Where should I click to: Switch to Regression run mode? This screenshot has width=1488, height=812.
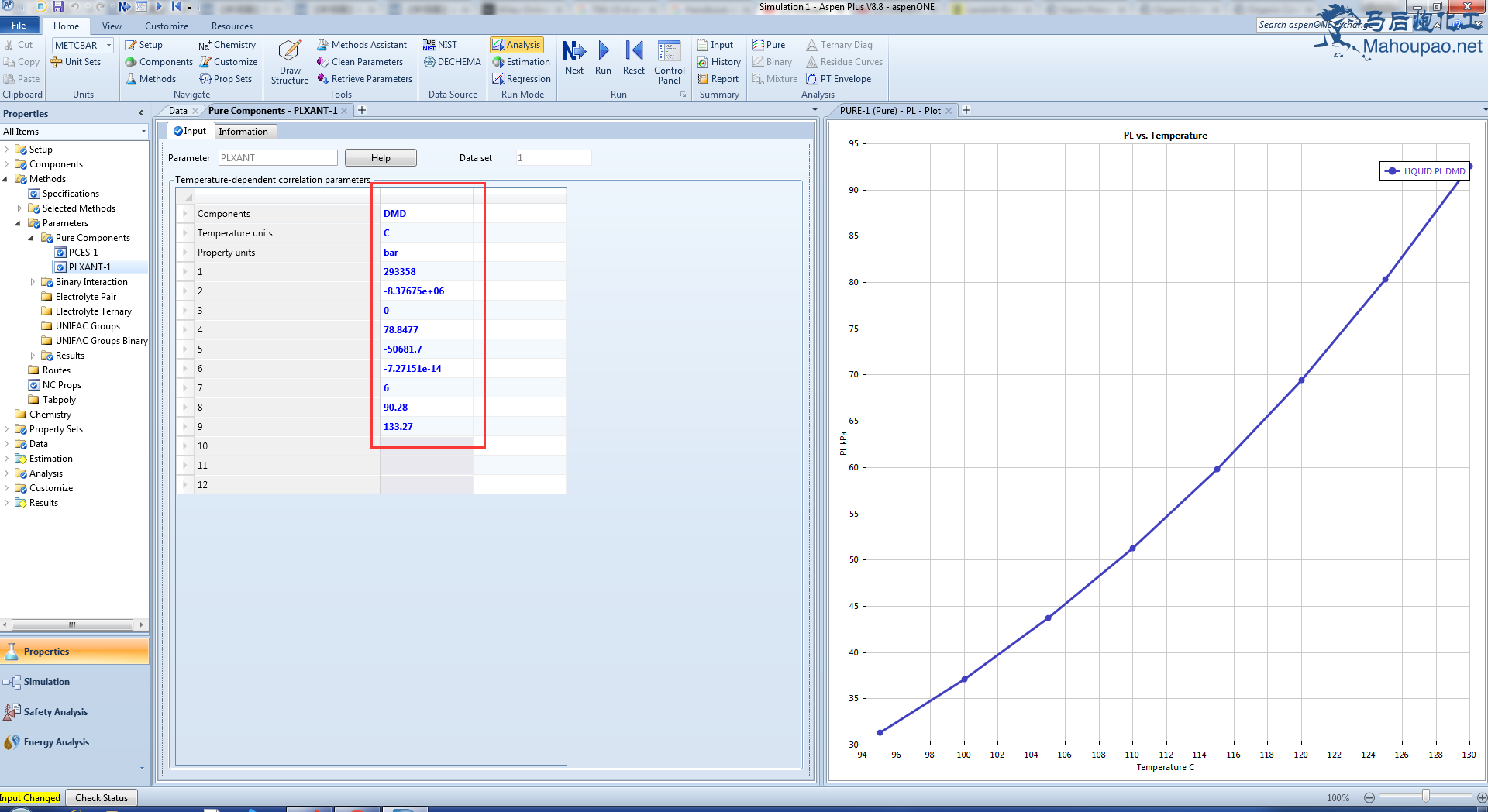(522, 79)
